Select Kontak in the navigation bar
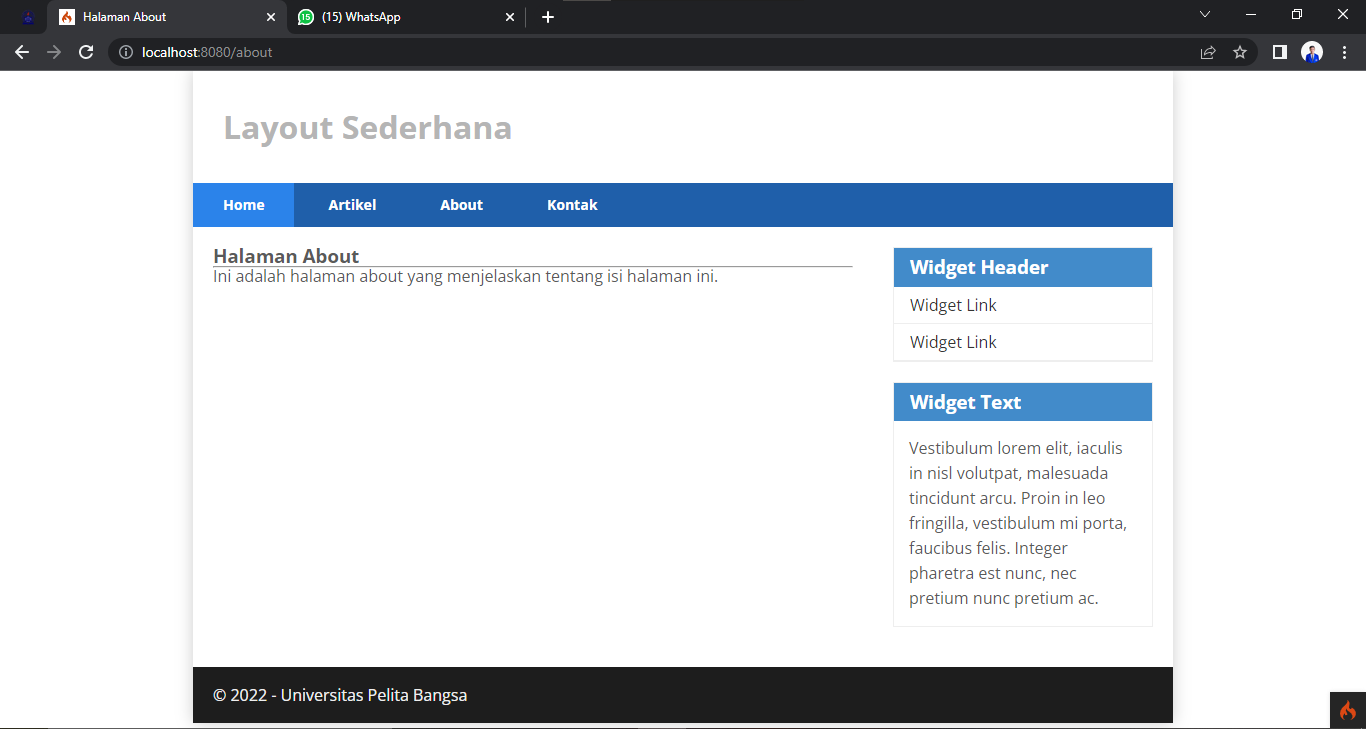The image size is (1366, 729). tap(572, 204)
